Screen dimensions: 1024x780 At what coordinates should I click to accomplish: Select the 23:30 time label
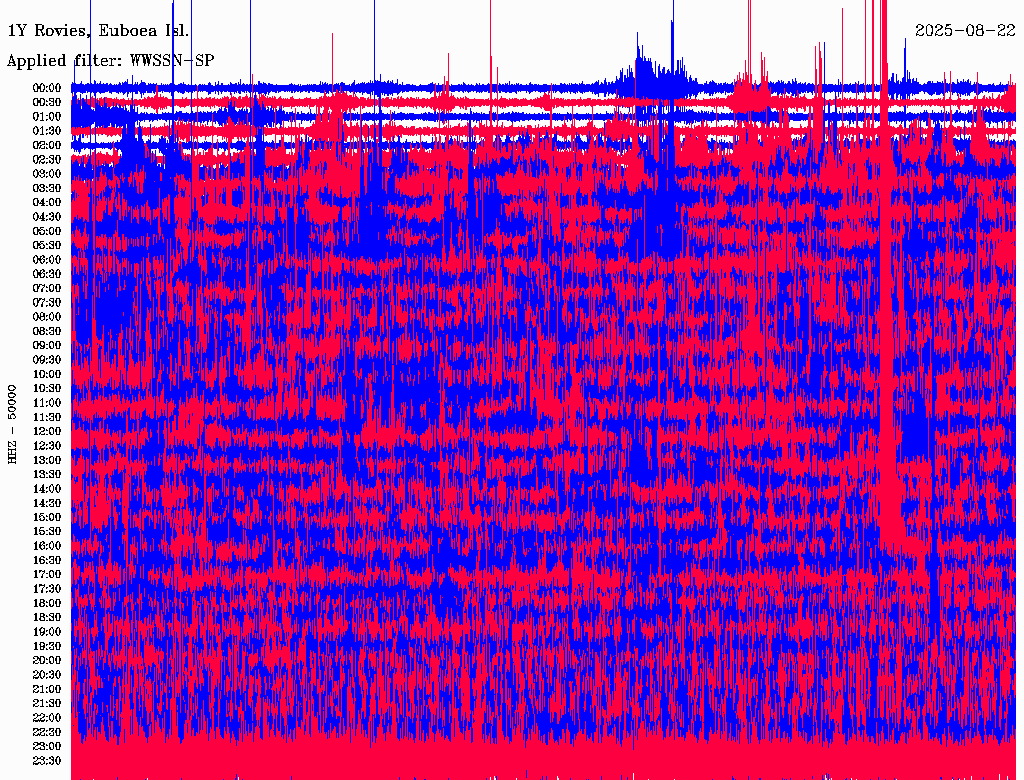click(47, 760)
